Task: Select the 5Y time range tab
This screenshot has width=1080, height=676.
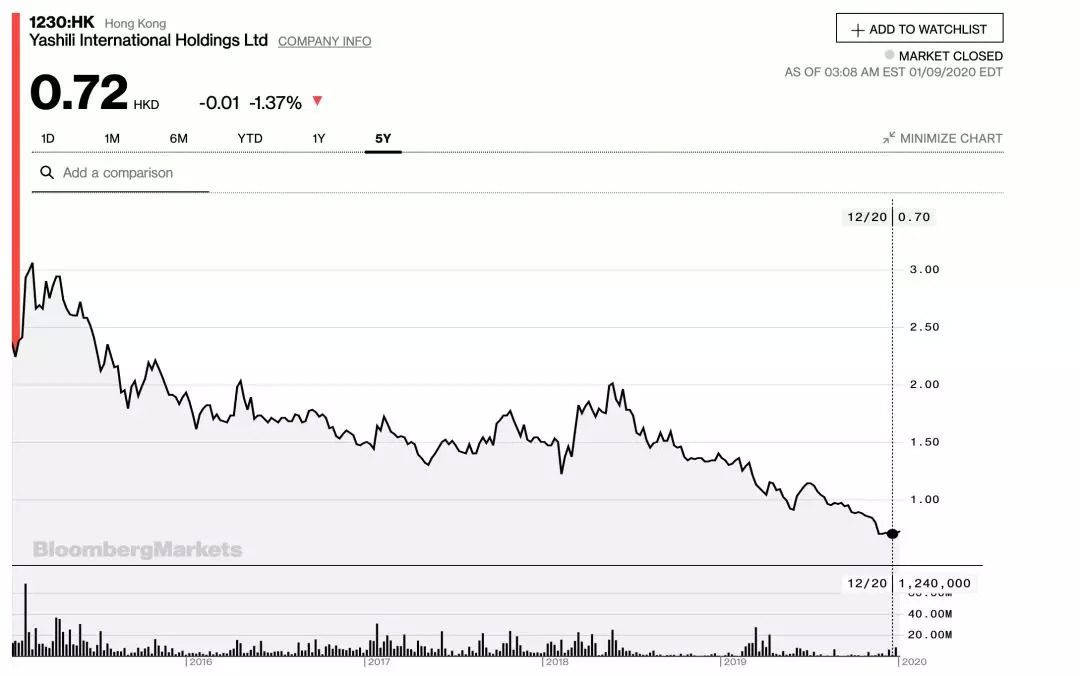Action: [383, 138]
